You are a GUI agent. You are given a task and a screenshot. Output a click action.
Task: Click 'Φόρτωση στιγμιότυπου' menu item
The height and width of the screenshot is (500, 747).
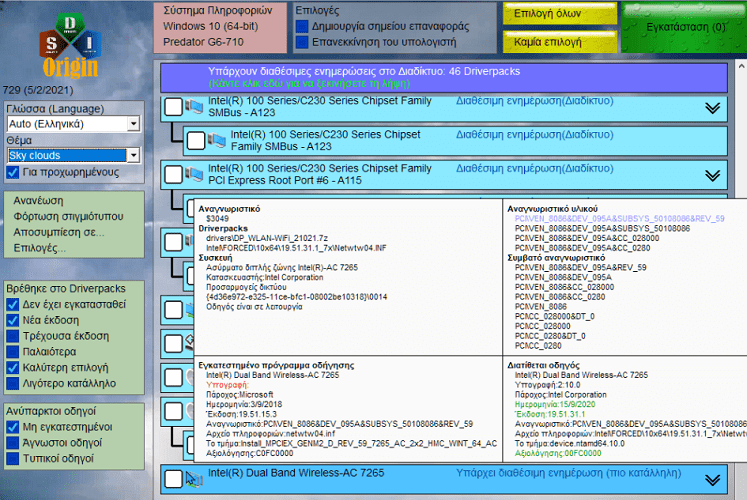(x=68, y=216)
